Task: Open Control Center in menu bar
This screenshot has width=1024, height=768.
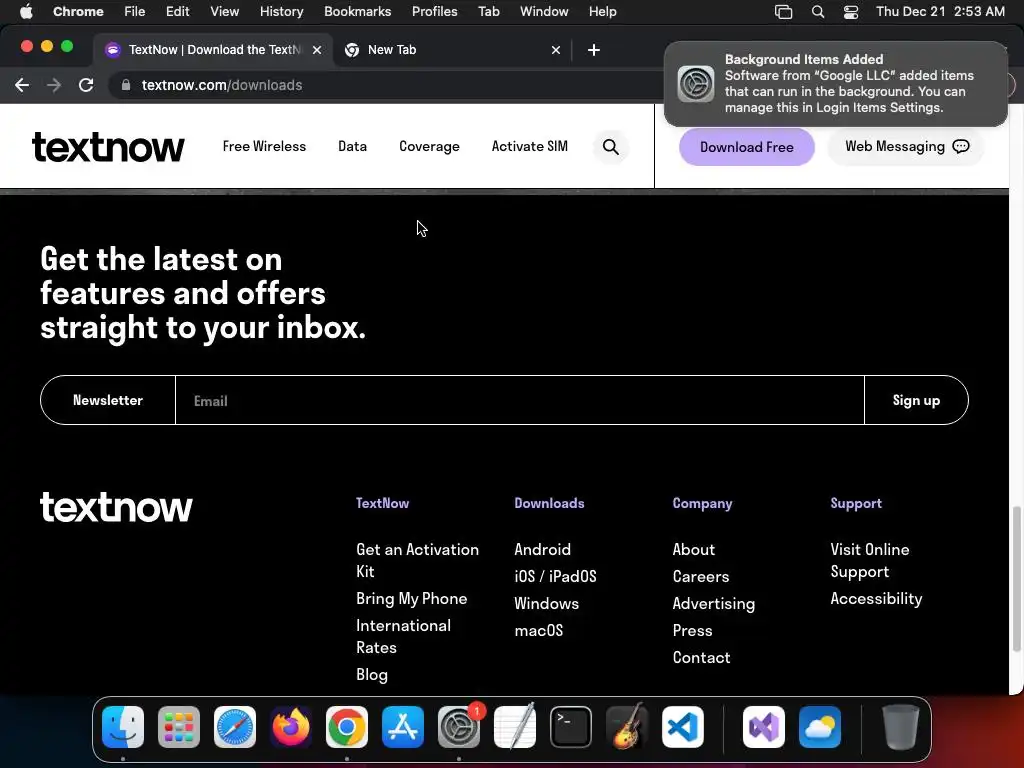Action: click(851, 11)
